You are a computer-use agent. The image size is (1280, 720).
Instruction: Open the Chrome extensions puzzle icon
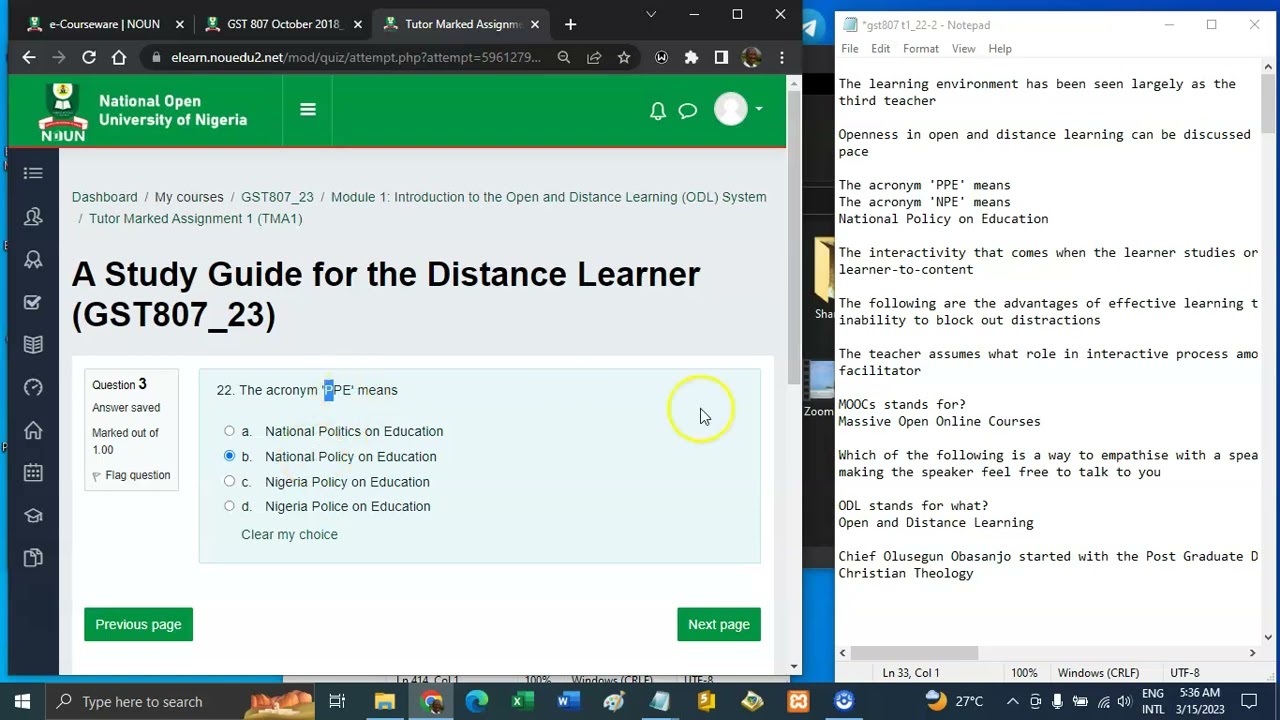[691, 58]
